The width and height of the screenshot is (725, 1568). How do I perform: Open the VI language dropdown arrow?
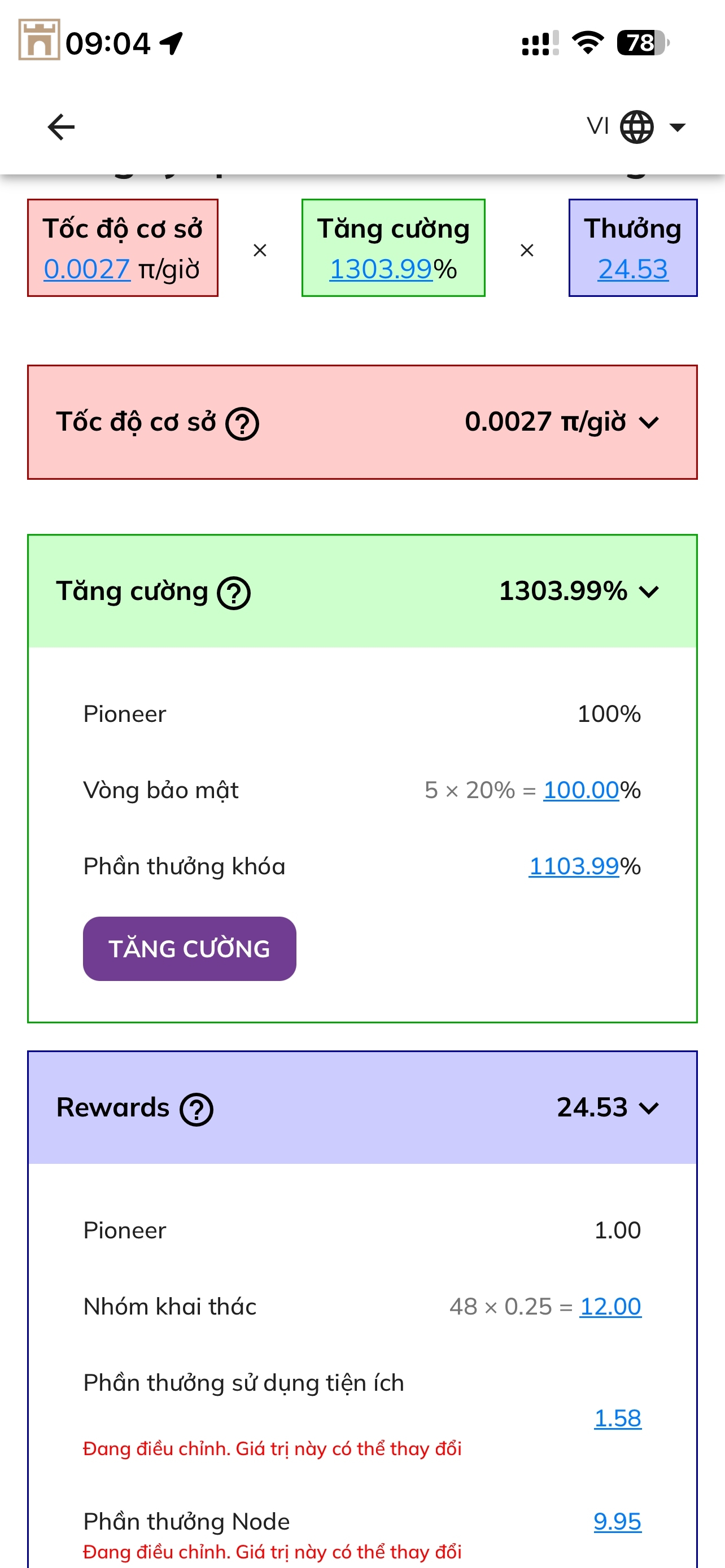coord(677,126)
